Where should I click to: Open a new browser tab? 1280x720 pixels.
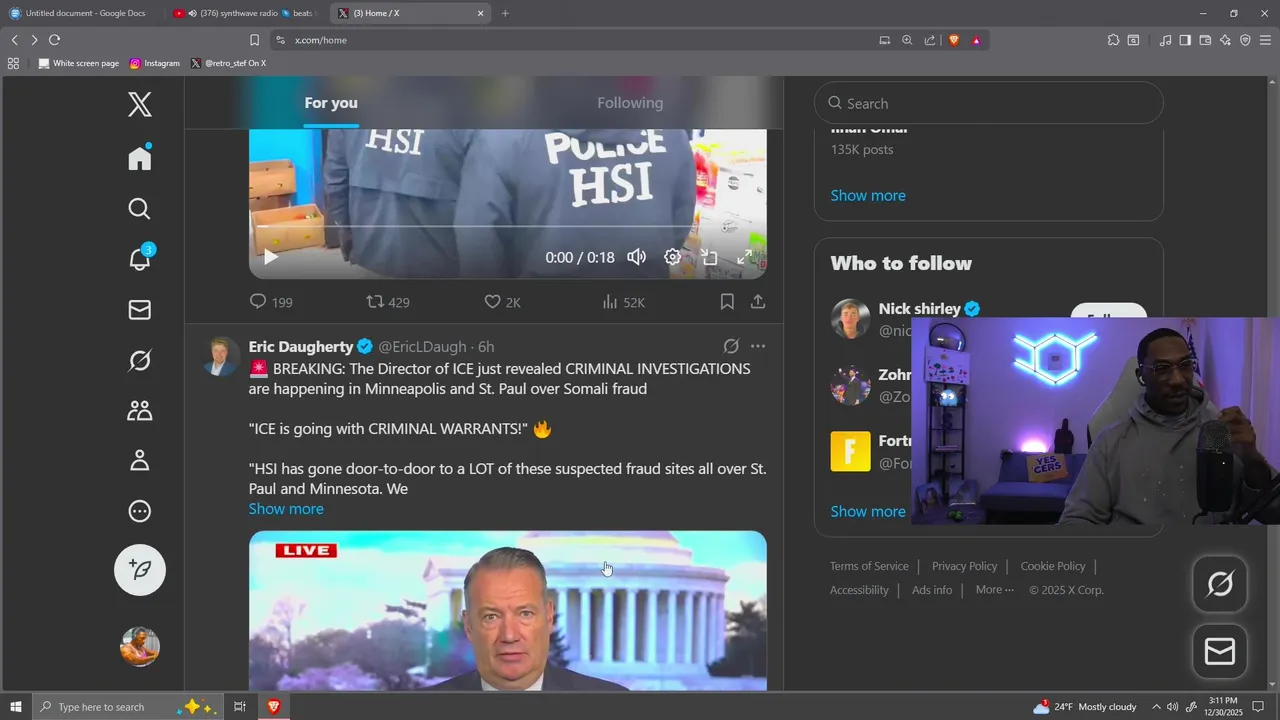coord(505,13)
